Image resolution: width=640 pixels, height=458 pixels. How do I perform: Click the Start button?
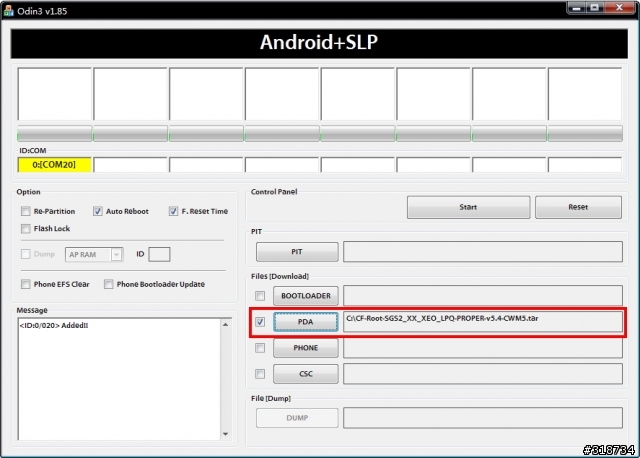(468, 207)
